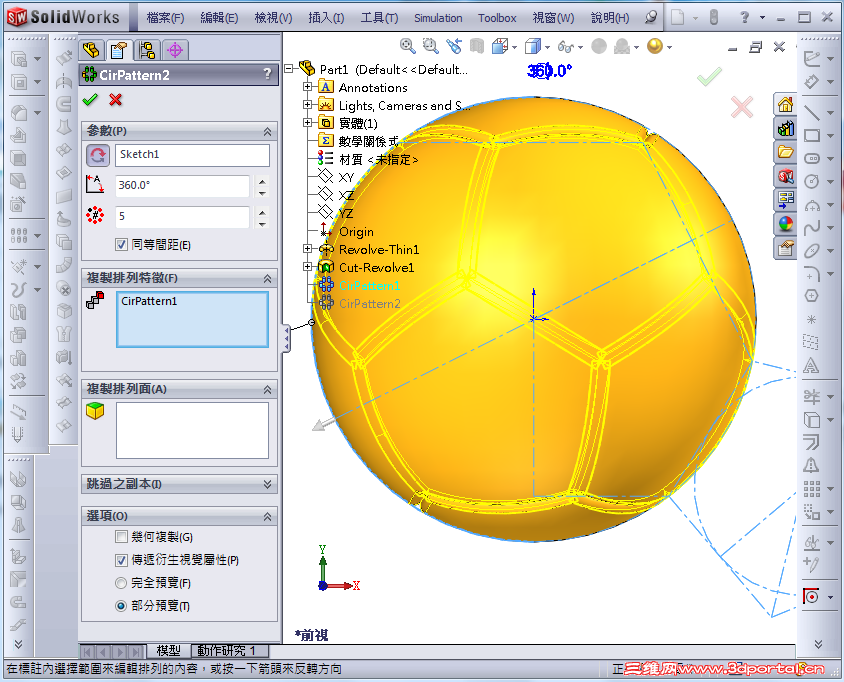Screen dimensions: 844x682
Task: Collapse the 複製排列面 section
Action: click(267, 389)
